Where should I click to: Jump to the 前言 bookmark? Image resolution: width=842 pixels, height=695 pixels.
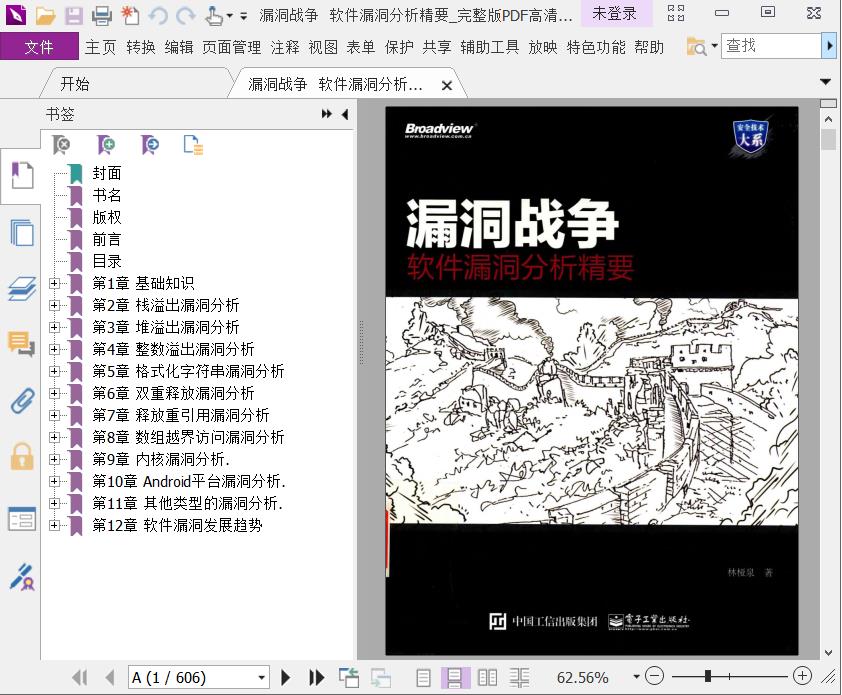tap(107, 239)
